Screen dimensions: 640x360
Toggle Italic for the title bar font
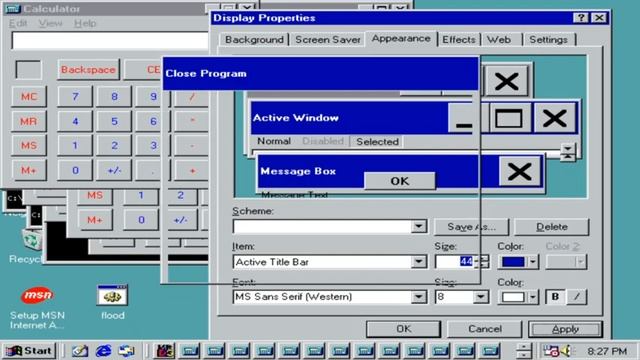pos(577,297)
